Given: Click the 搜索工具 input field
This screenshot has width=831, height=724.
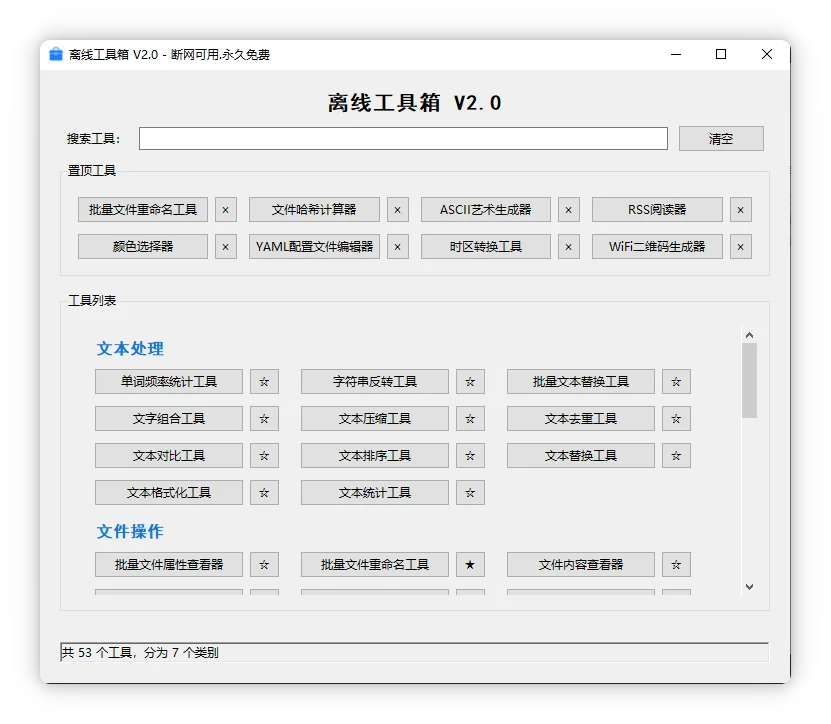Looking at the screenshot, I should [x=403, y=139].
